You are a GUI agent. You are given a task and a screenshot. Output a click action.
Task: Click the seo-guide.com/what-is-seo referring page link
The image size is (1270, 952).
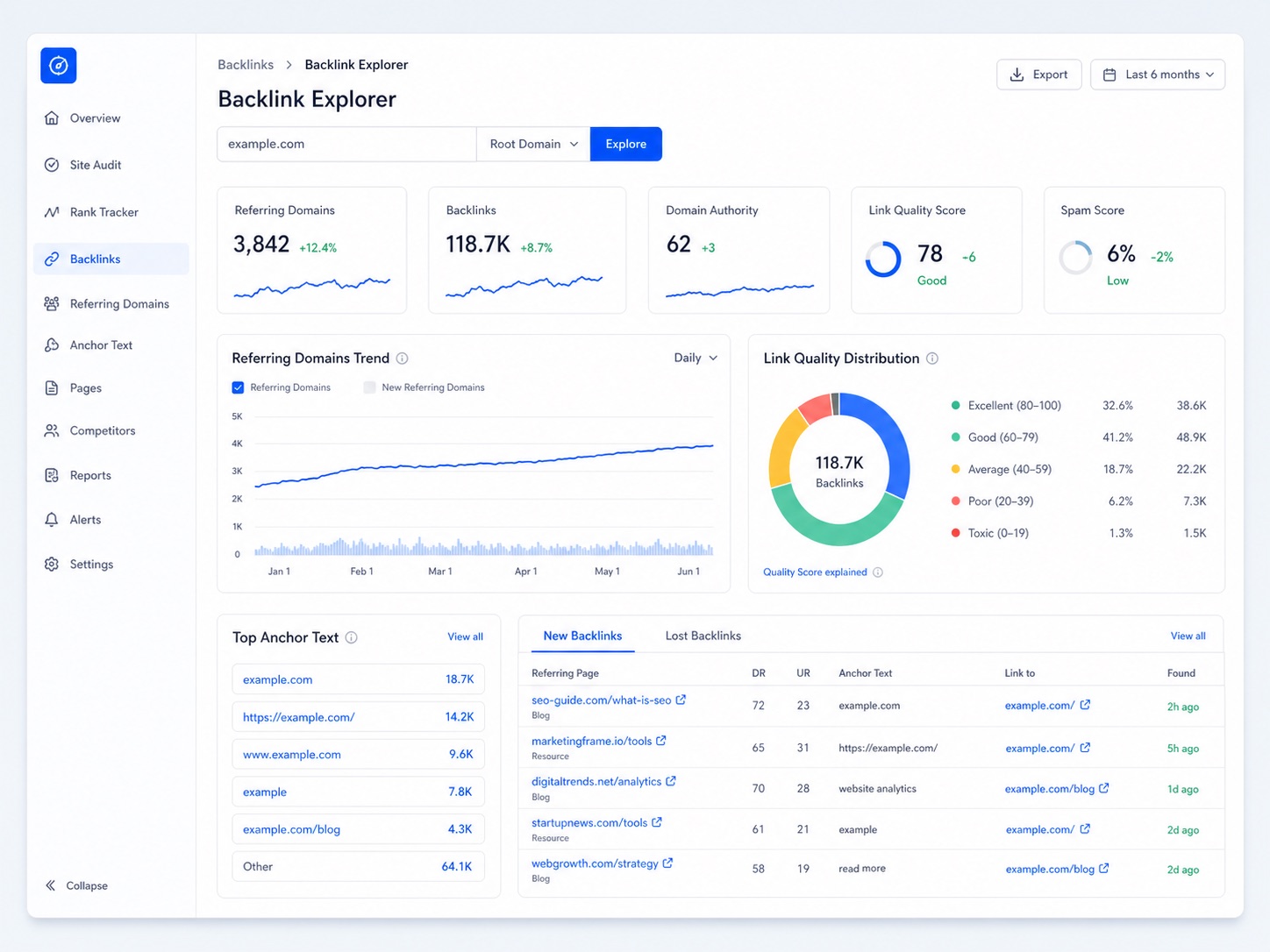tap(601, 700)
